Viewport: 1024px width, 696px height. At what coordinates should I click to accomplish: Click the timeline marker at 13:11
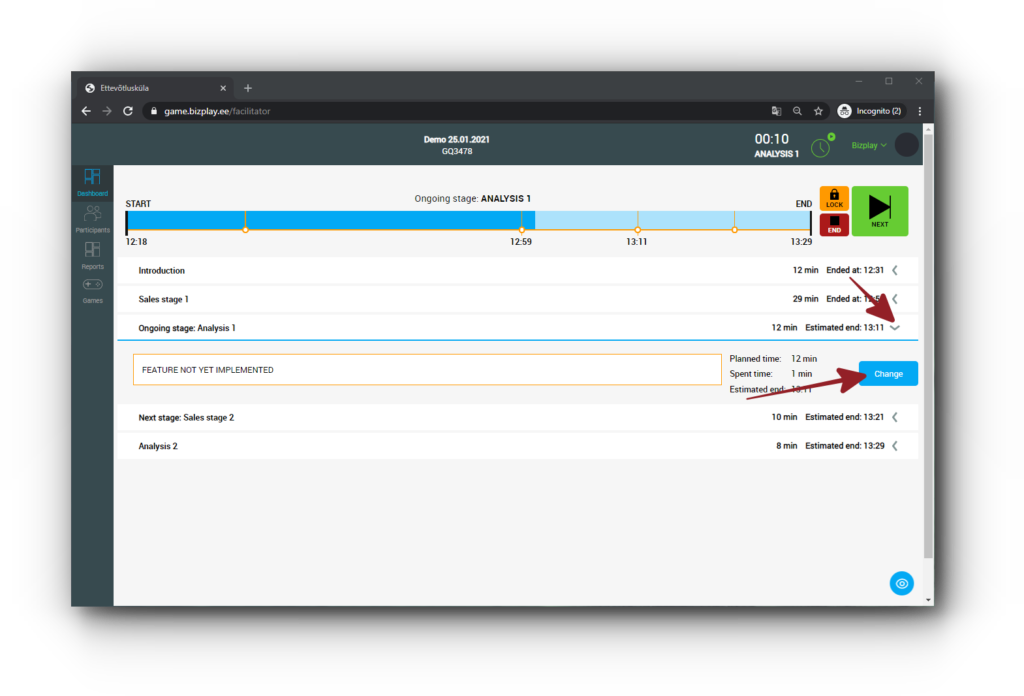[x=637, y=230]
